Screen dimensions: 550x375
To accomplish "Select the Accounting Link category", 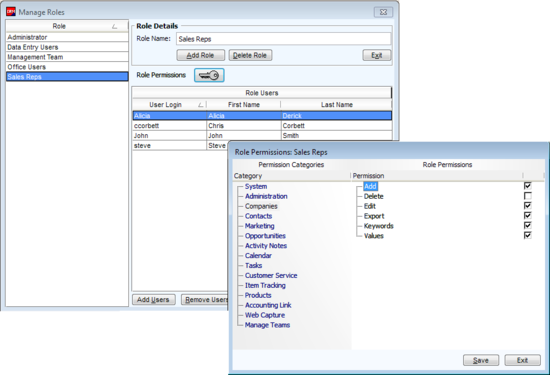I will tap(268, 305).
